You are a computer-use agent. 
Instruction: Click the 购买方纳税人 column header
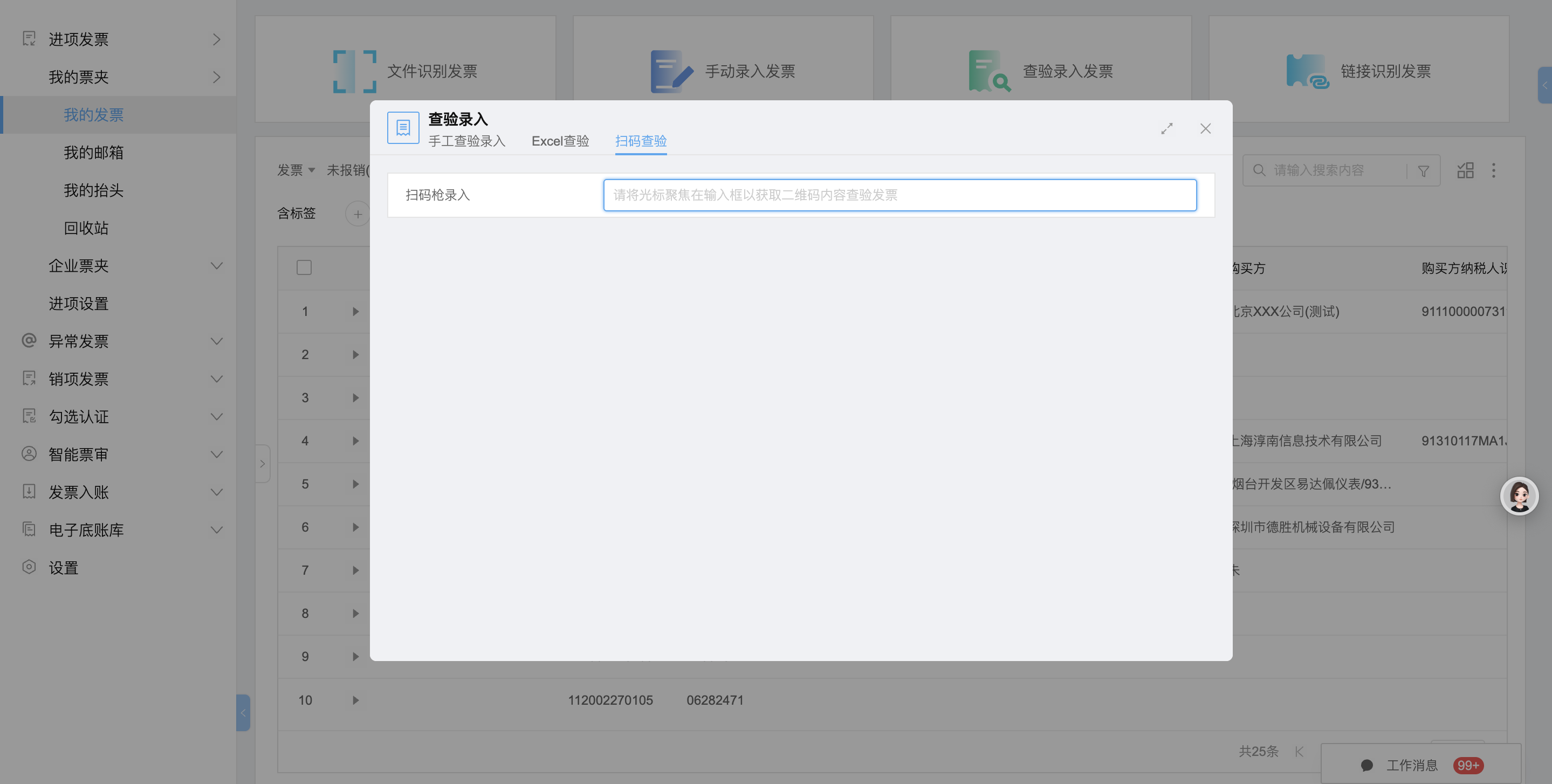coord(1464,268)
